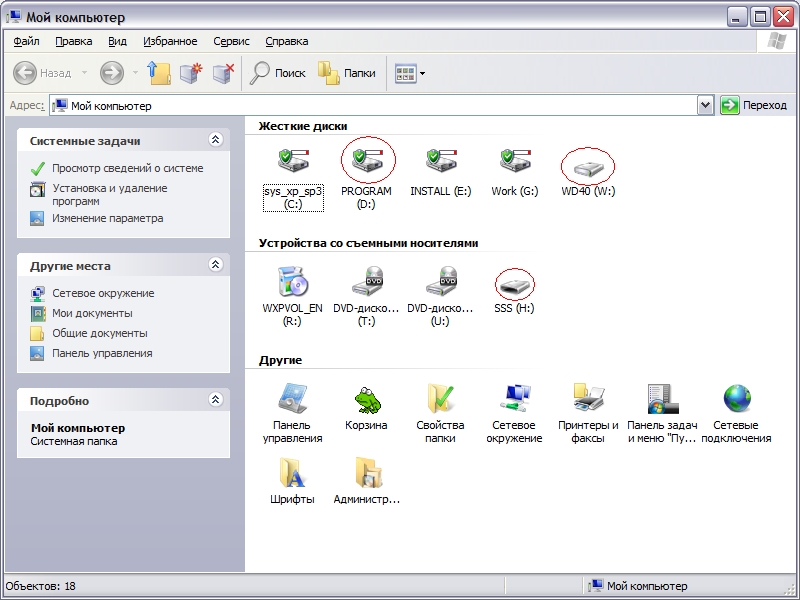The height and width of the screenshot is (600, 800).
Task: Select the Корзина recycle bin icon
Action: [x=366, y=400]
